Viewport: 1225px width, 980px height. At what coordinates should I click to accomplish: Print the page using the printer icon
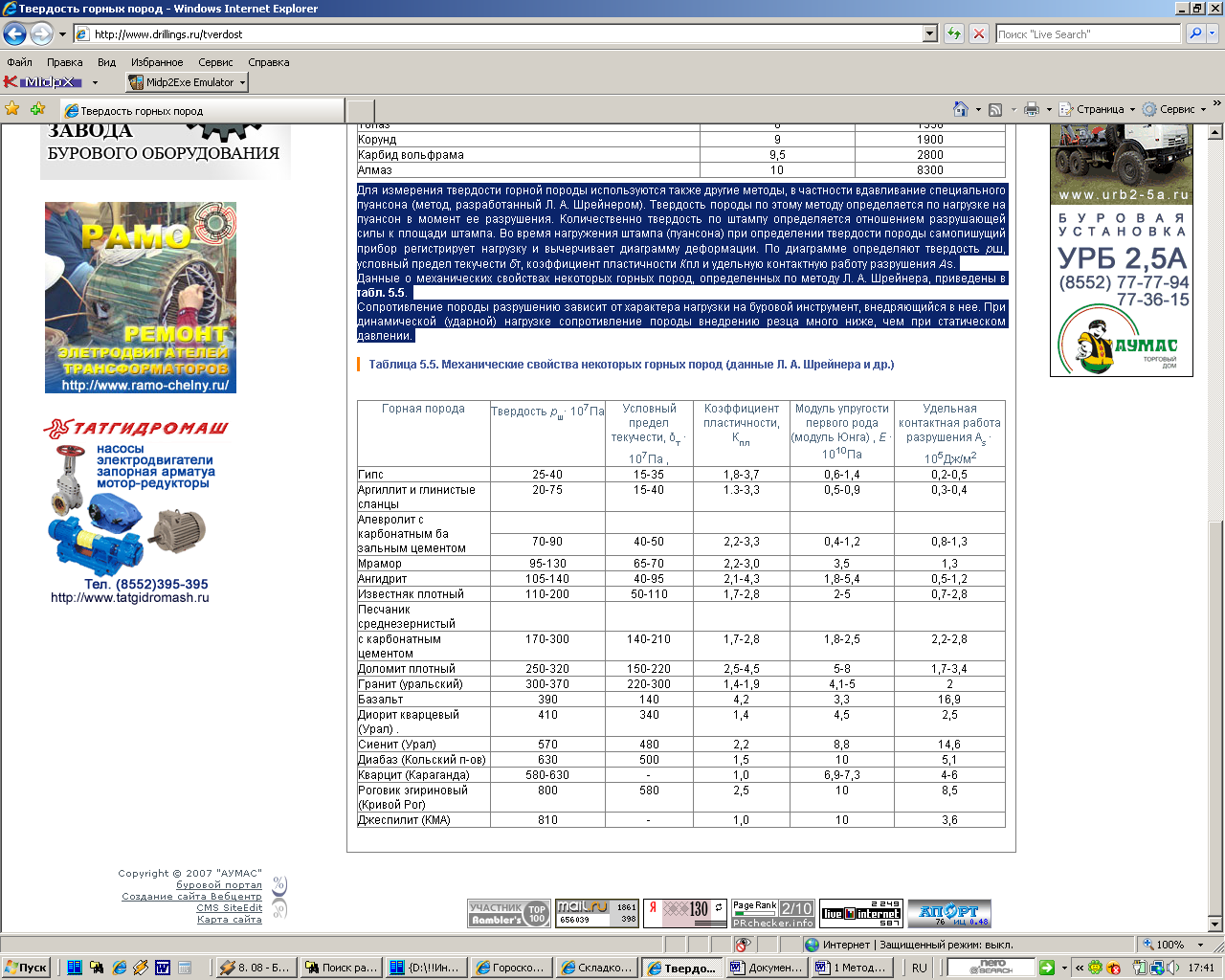[x=1031, y=109]
